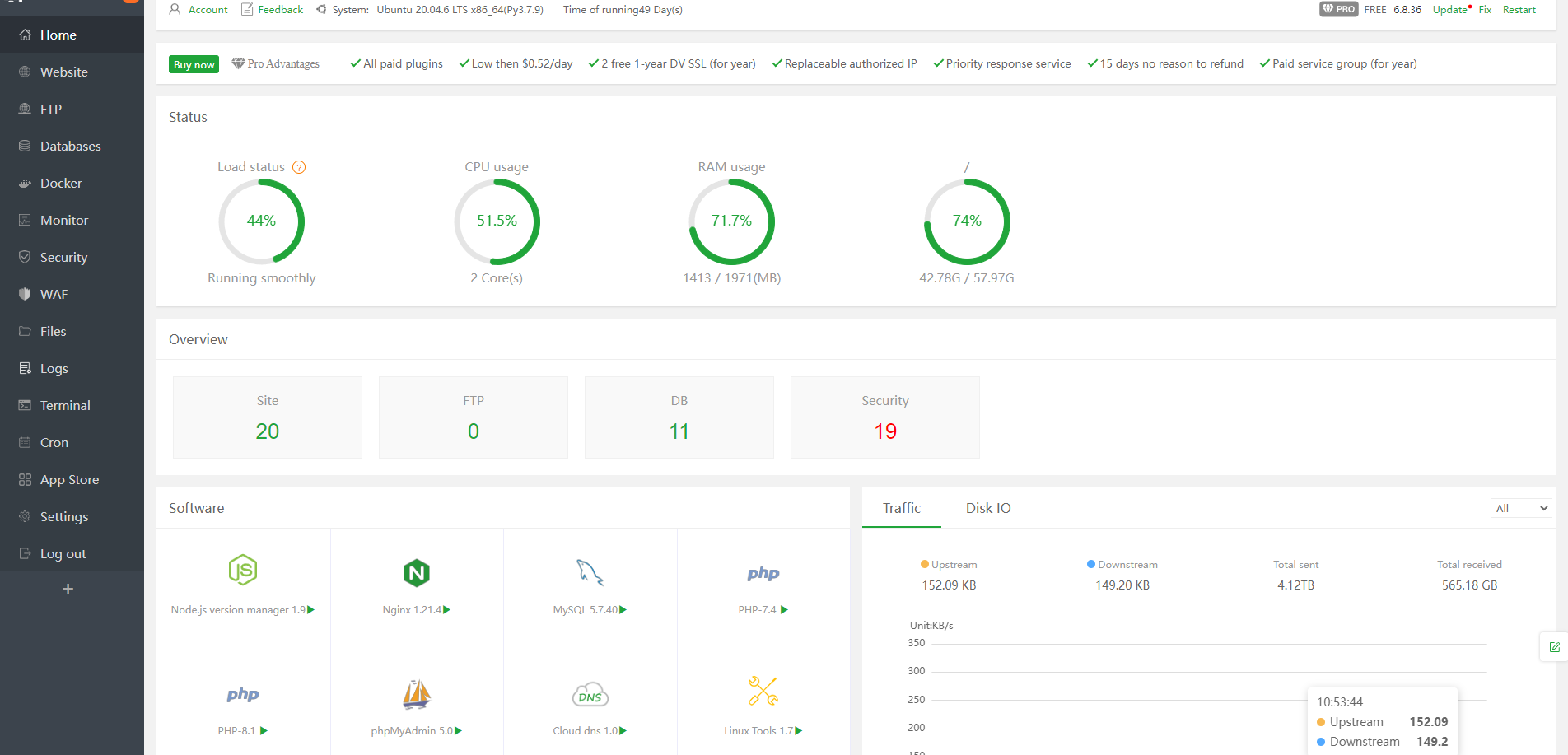Go to the App Store menu
Screen dimensions: 1568x755
[69, 479]
